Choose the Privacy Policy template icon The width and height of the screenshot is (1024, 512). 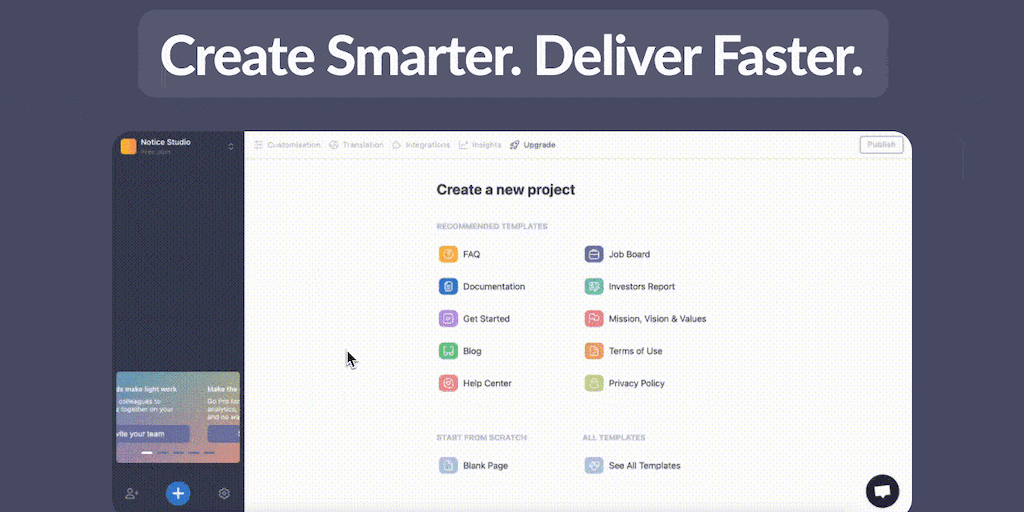594,383
